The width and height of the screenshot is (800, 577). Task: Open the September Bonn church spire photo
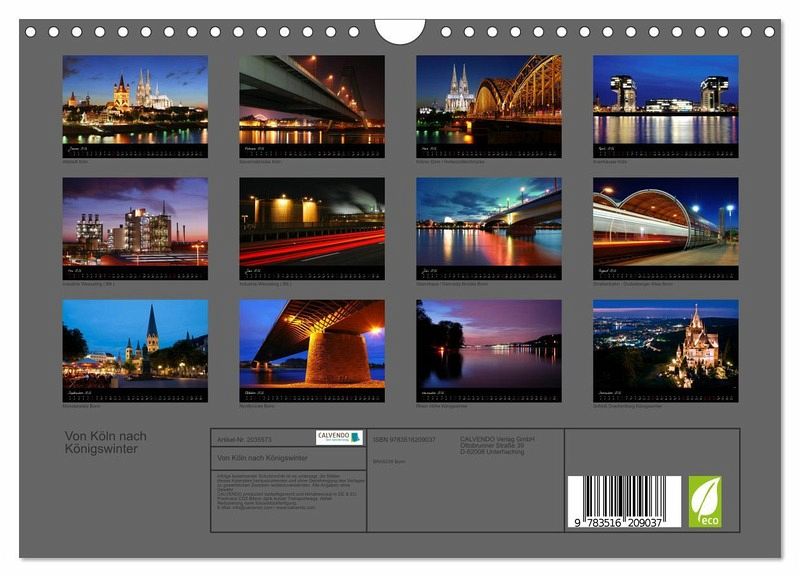point(135,345)
